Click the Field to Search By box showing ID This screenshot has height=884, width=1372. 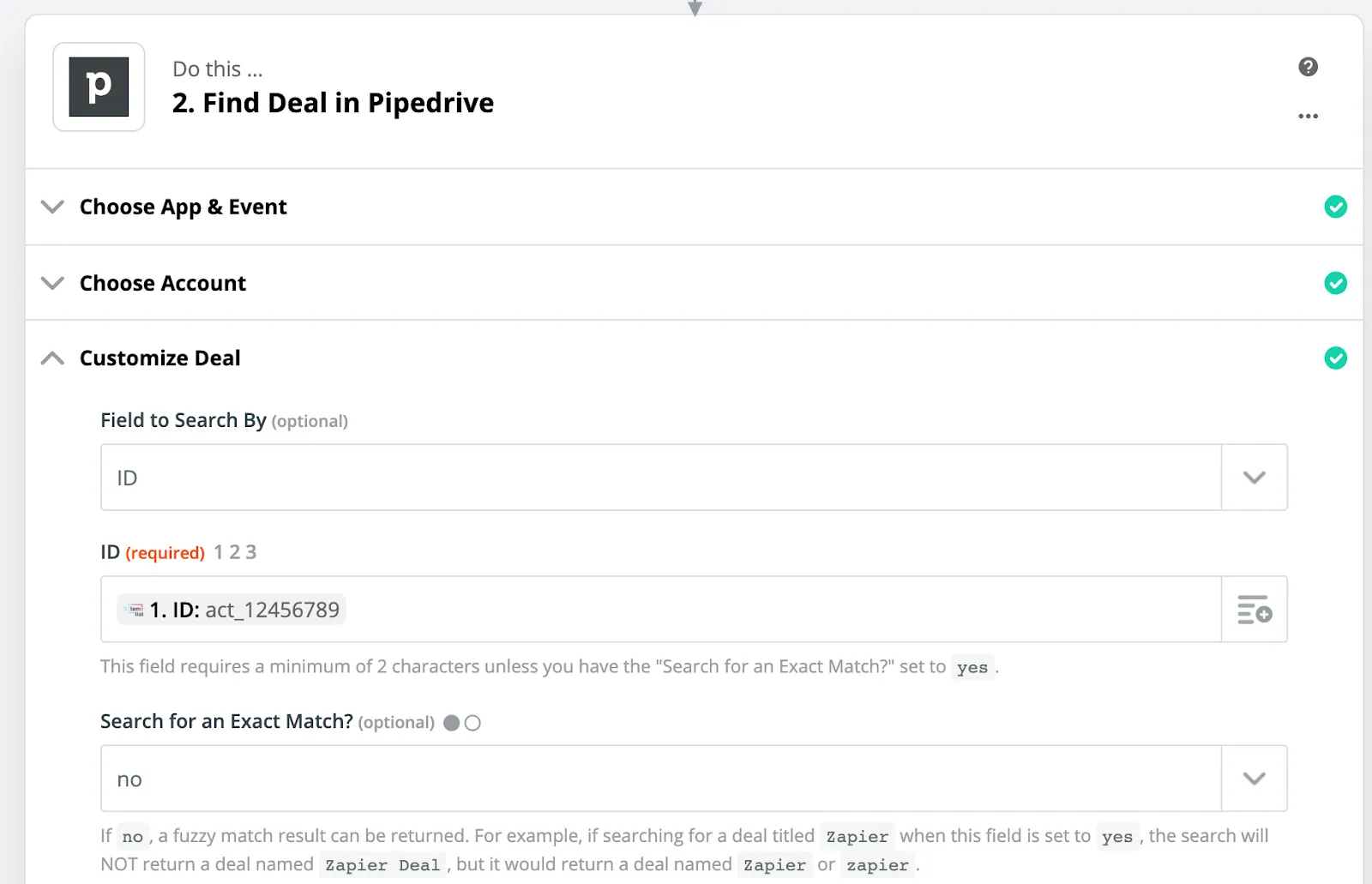(661, 478)
